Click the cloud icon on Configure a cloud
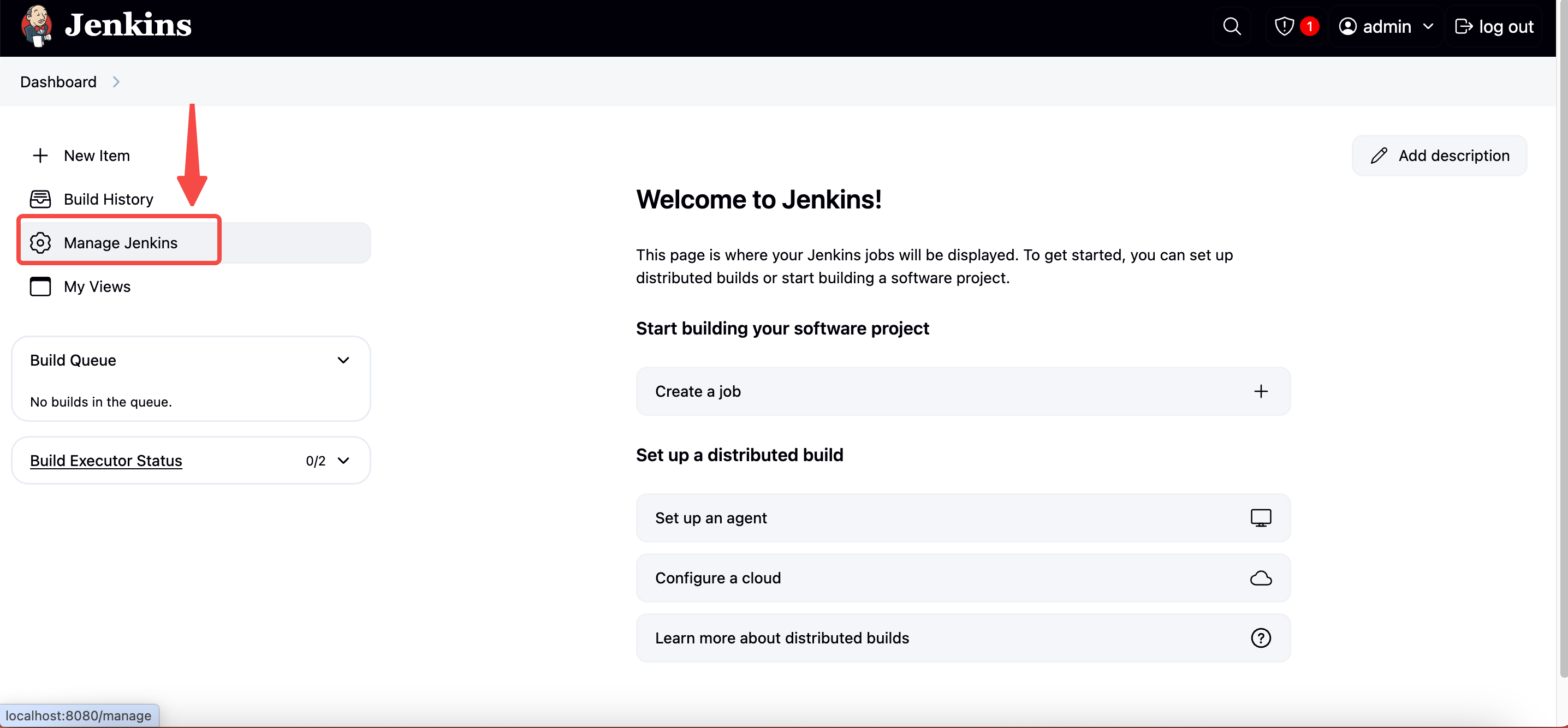This screenshot has width=1568, height=728. tap(1261, 578)
